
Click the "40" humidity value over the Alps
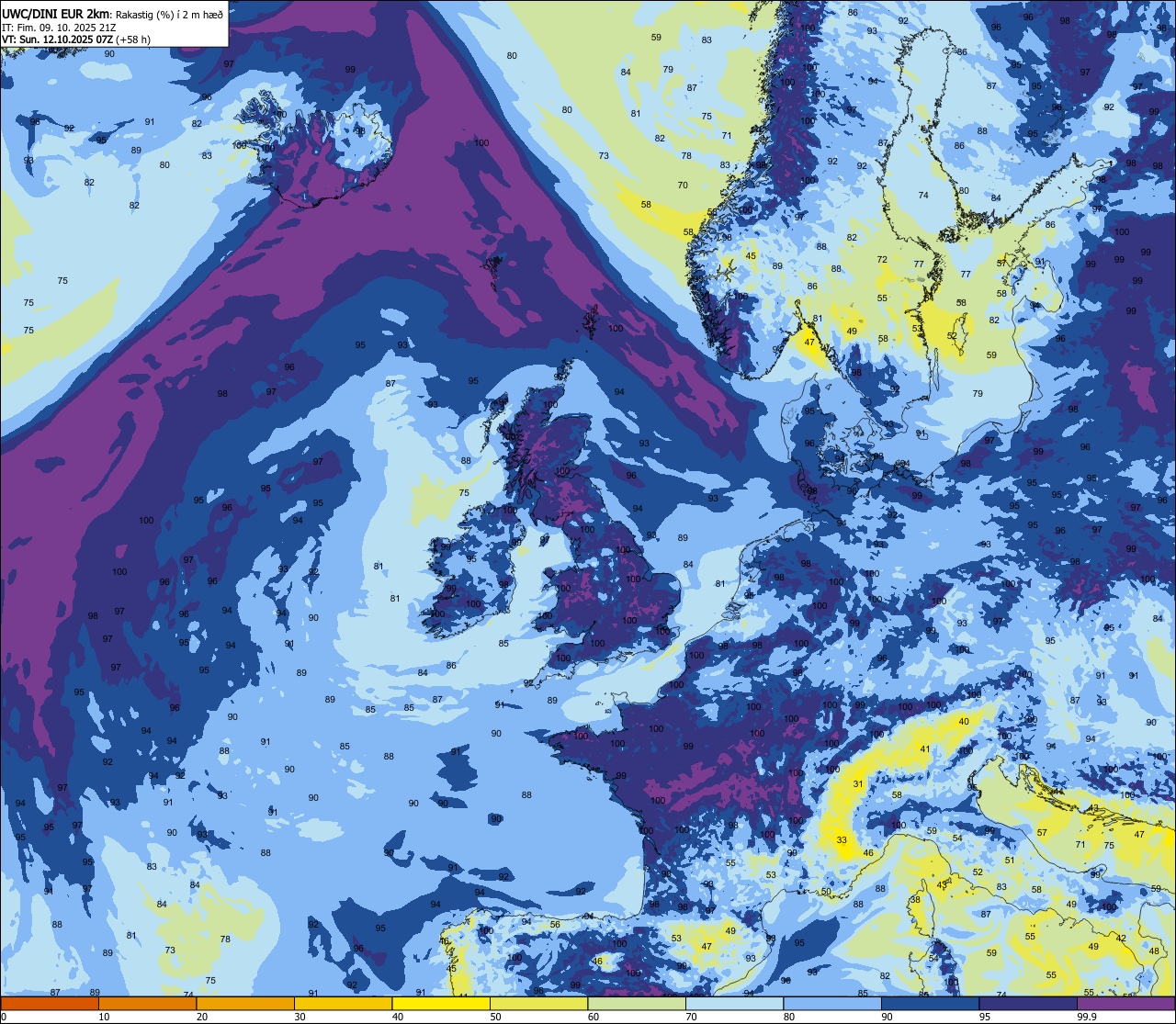[964, 722]
